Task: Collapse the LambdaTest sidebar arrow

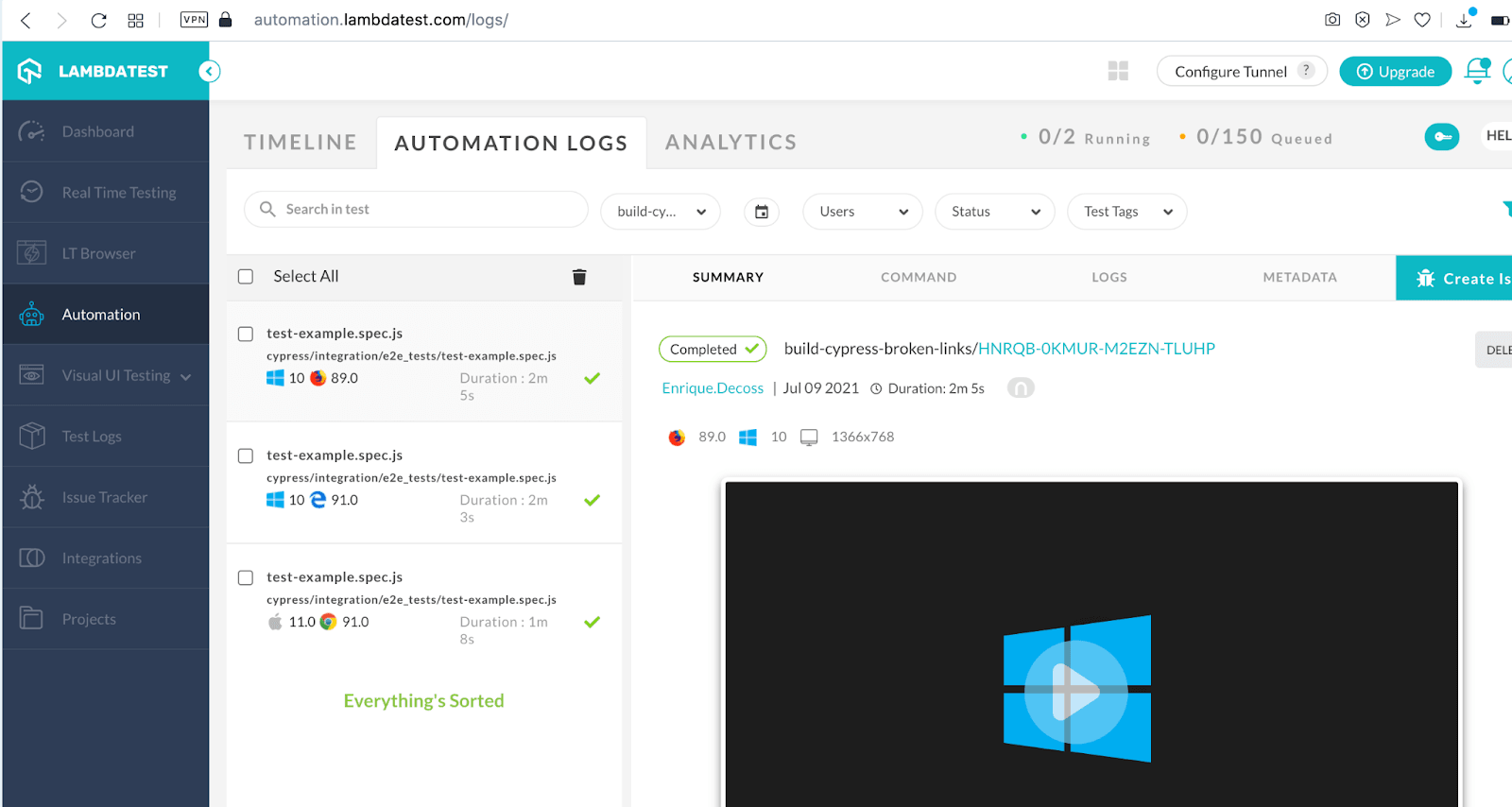Action: coord(210,71)
